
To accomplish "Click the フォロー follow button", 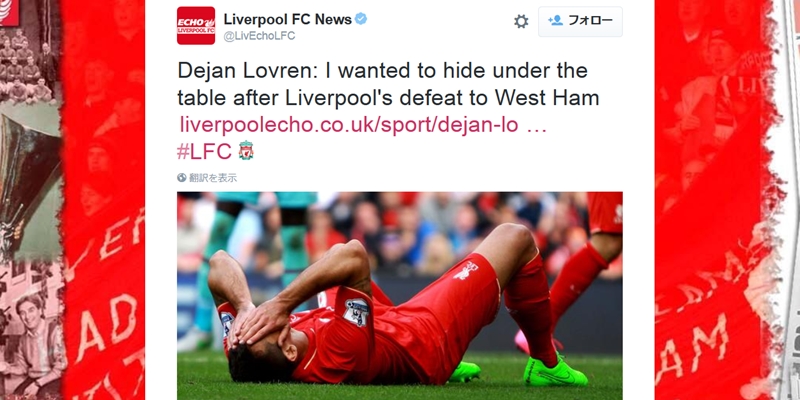I will (x=580, y=21).
